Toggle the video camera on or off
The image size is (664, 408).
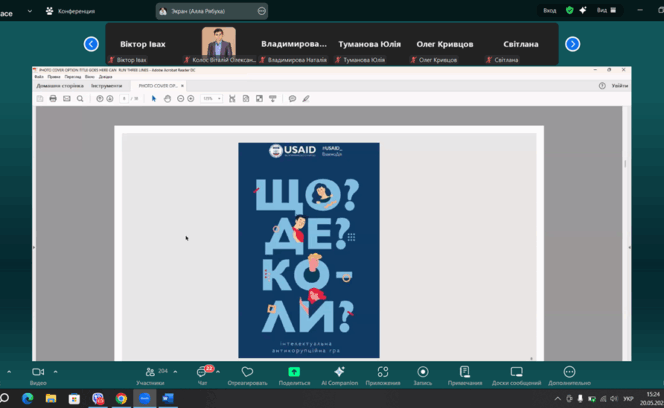coord(38,373)
